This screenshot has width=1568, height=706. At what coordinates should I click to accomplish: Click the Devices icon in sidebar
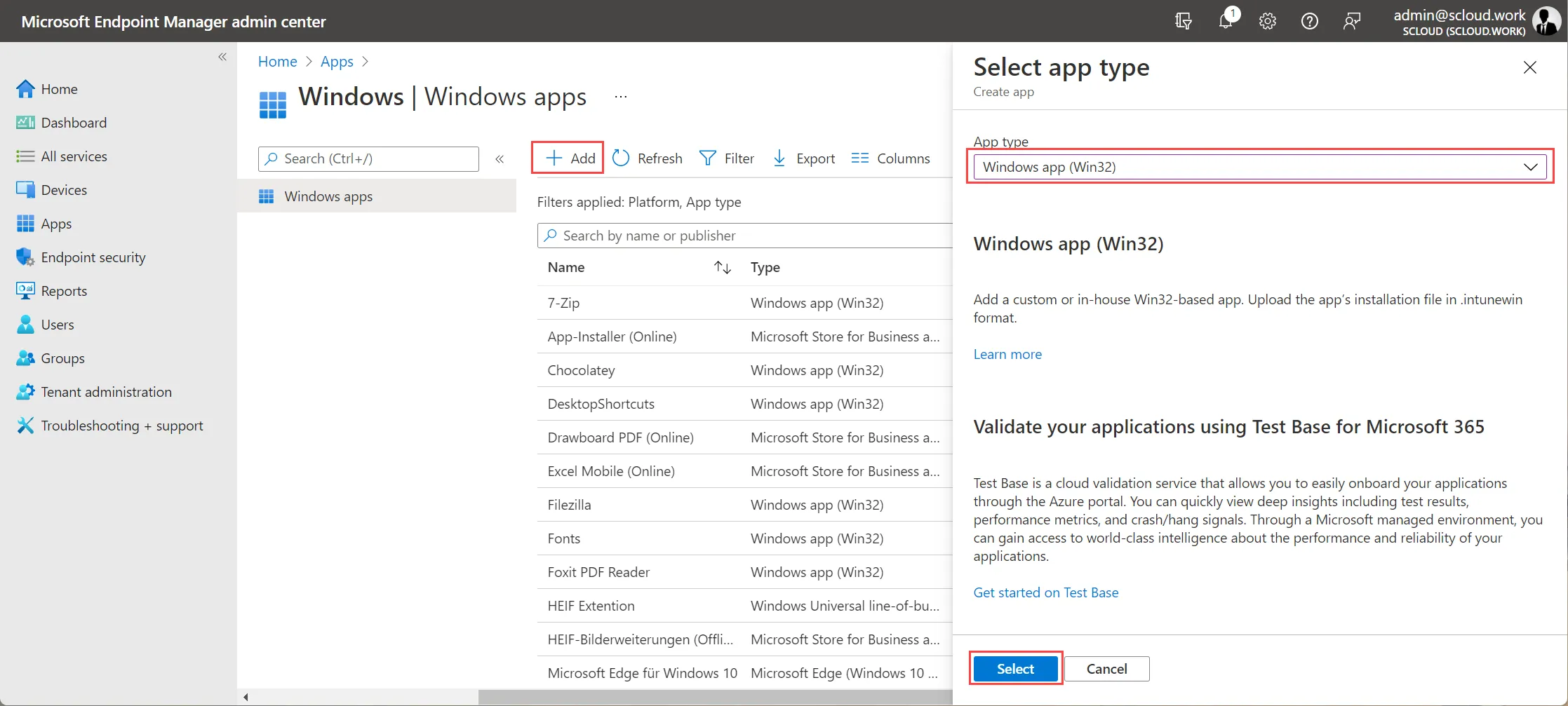[x=25, y=190]
